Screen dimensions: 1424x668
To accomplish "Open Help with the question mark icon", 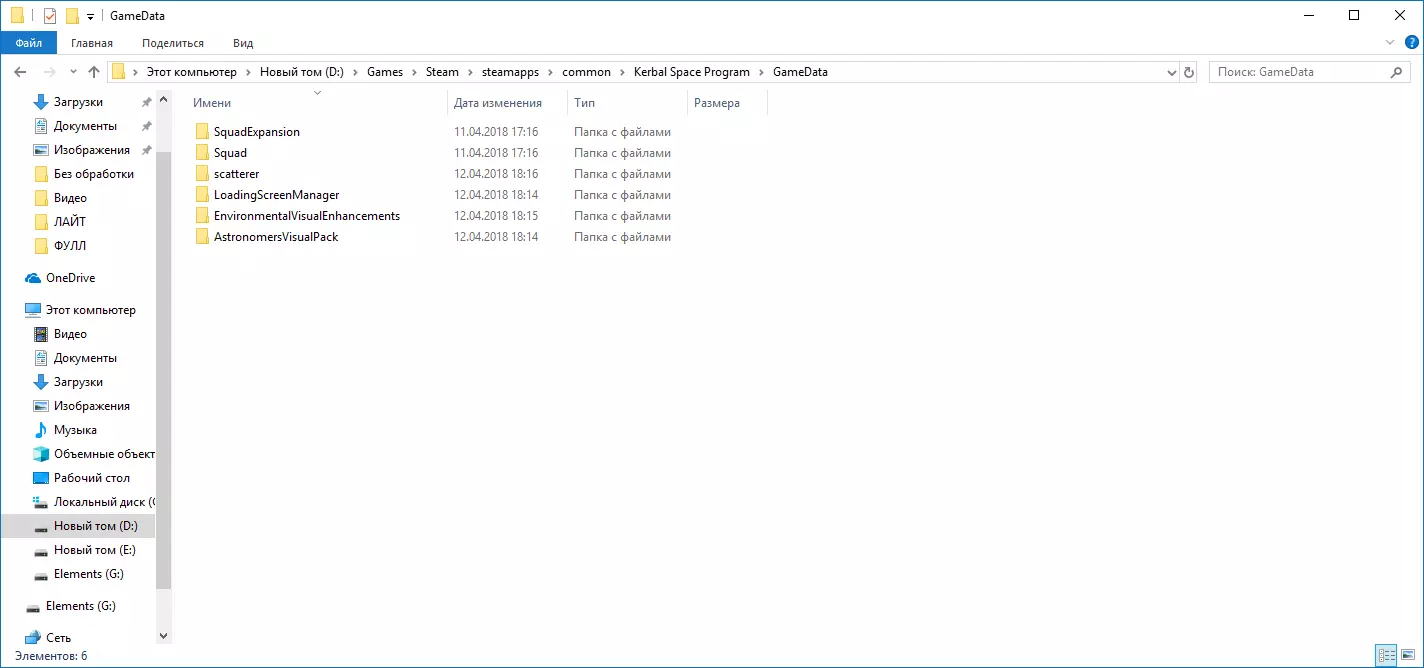I will [x=1411, y=43].
